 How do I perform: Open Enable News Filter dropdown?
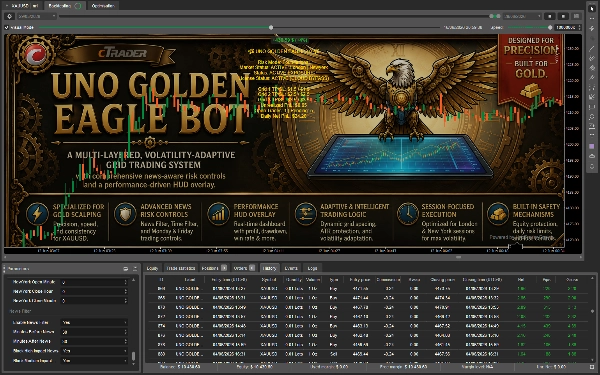tap(95, 322)
